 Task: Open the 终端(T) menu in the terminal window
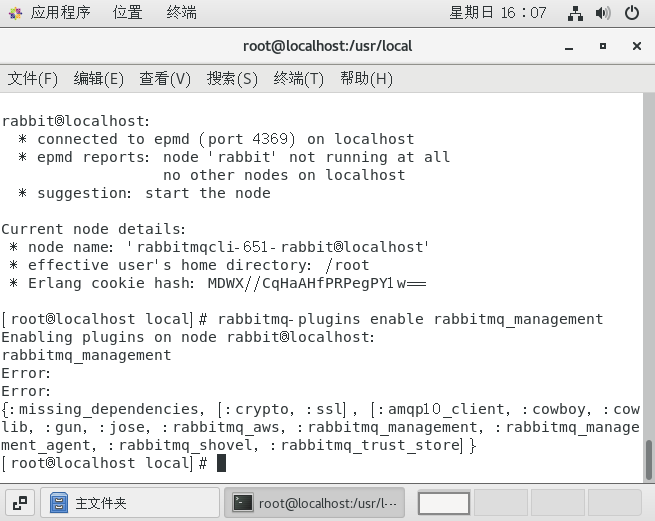(299, 79)
